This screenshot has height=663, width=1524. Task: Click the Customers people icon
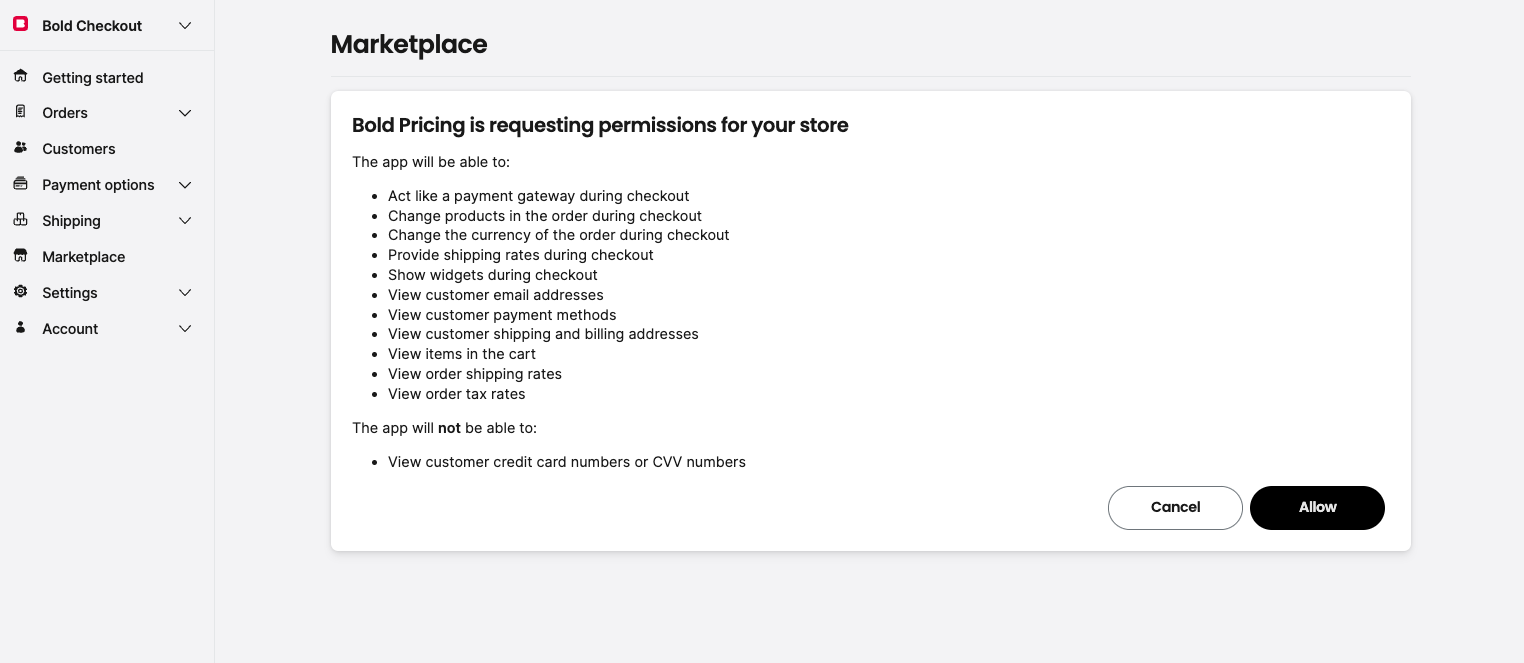coord(20,148)
